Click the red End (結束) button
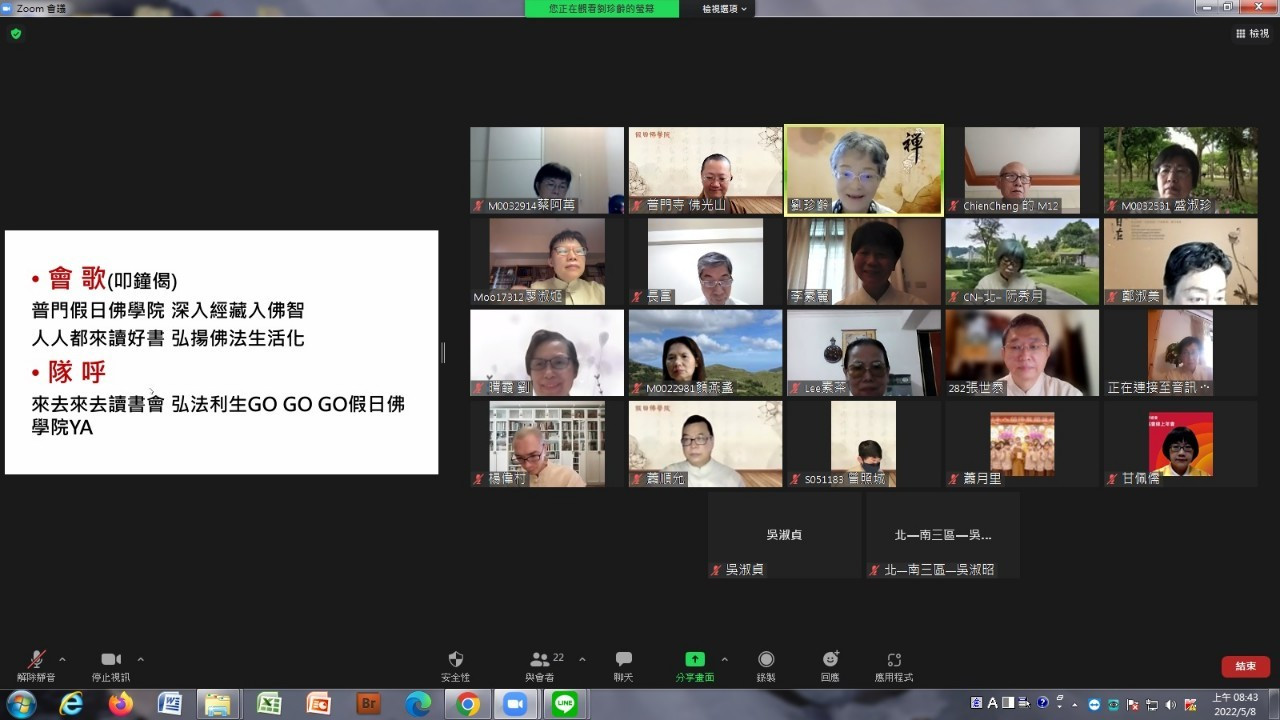The height and width of the screenshot is (720, 1280). click(x=1245, y=666)
